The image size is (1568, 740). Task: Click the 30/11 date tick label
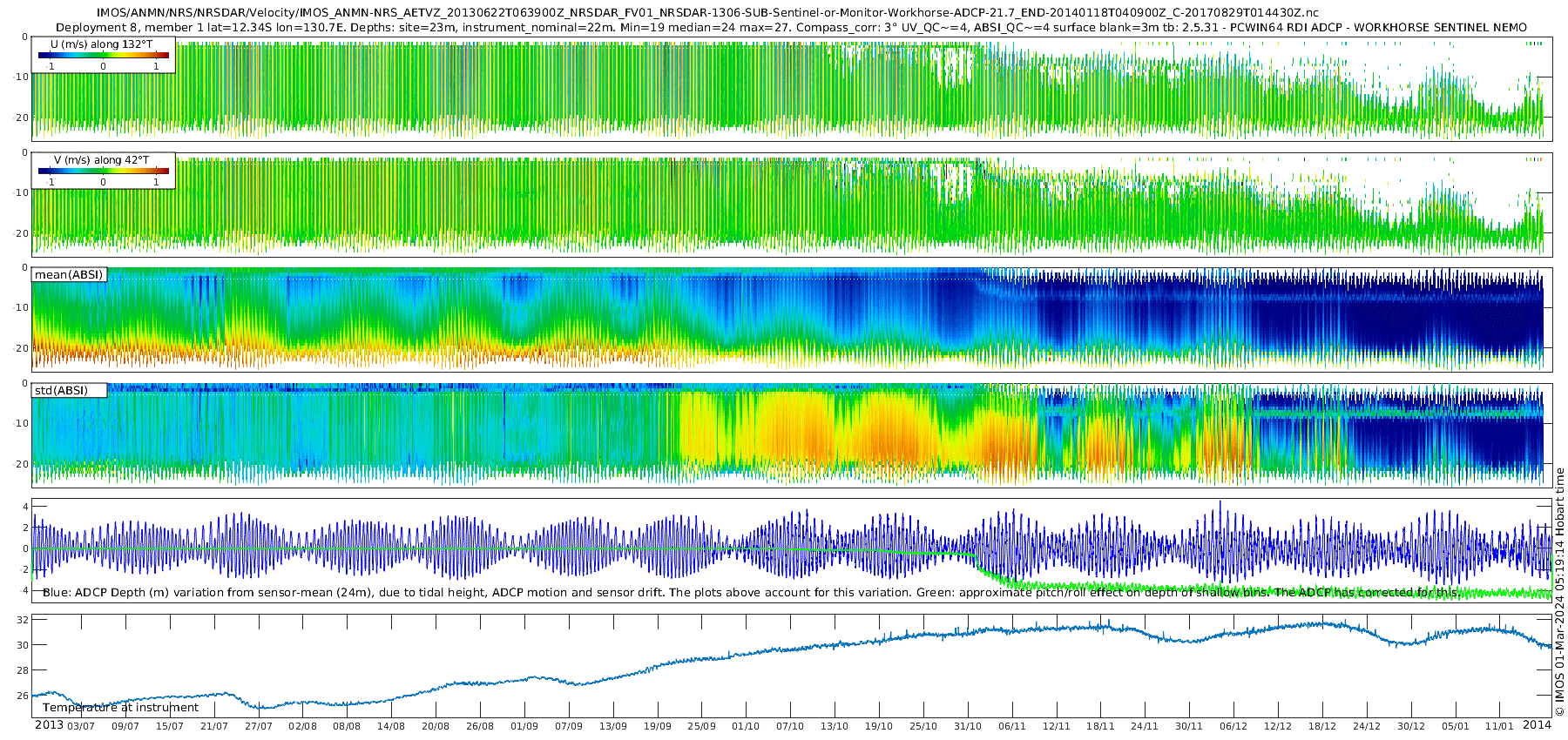[x=1189, y=726]
